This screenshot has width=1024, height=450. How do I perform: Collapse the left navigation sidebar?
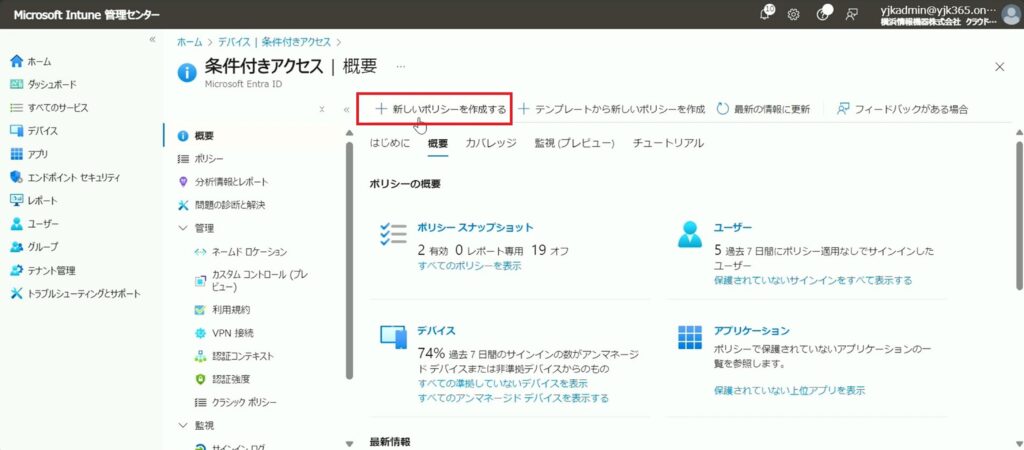(x=152, y=39)
